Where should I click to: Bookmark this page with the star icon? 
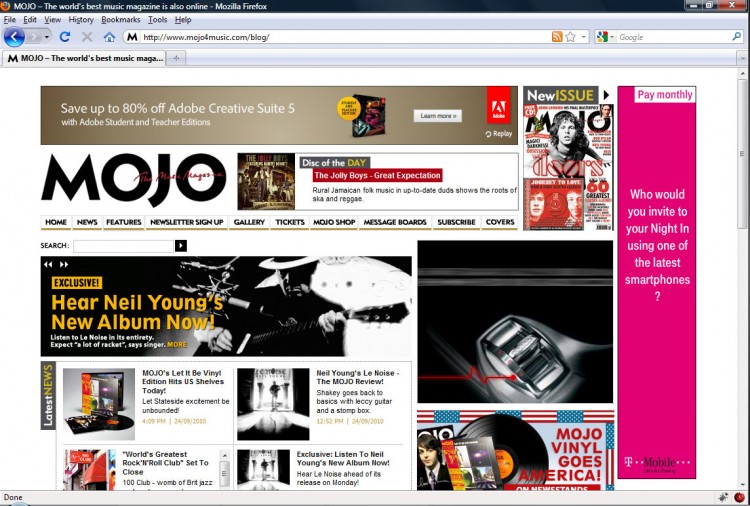(570, 37)
